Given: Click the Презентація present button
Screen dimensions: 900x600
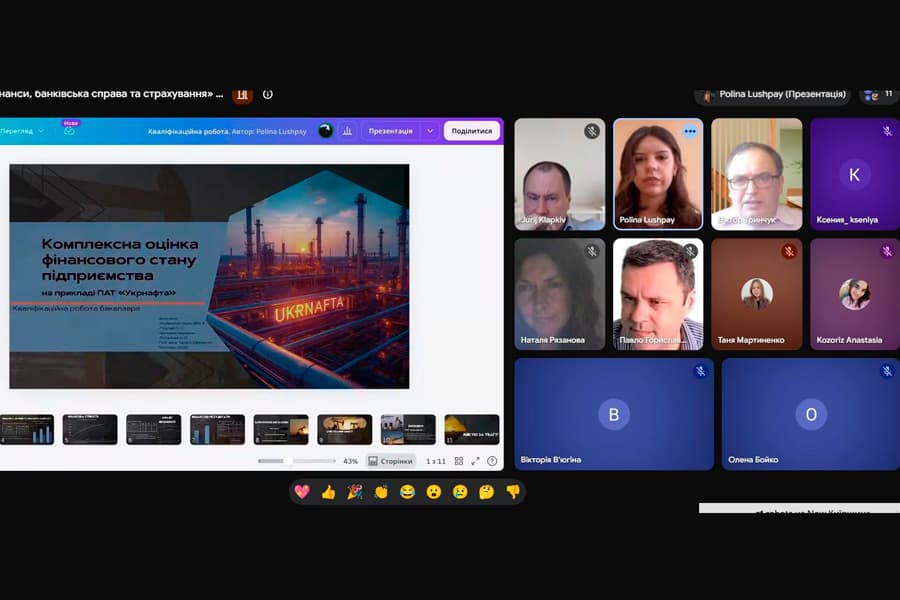Looking at the screenshot, I should point(391,131).
